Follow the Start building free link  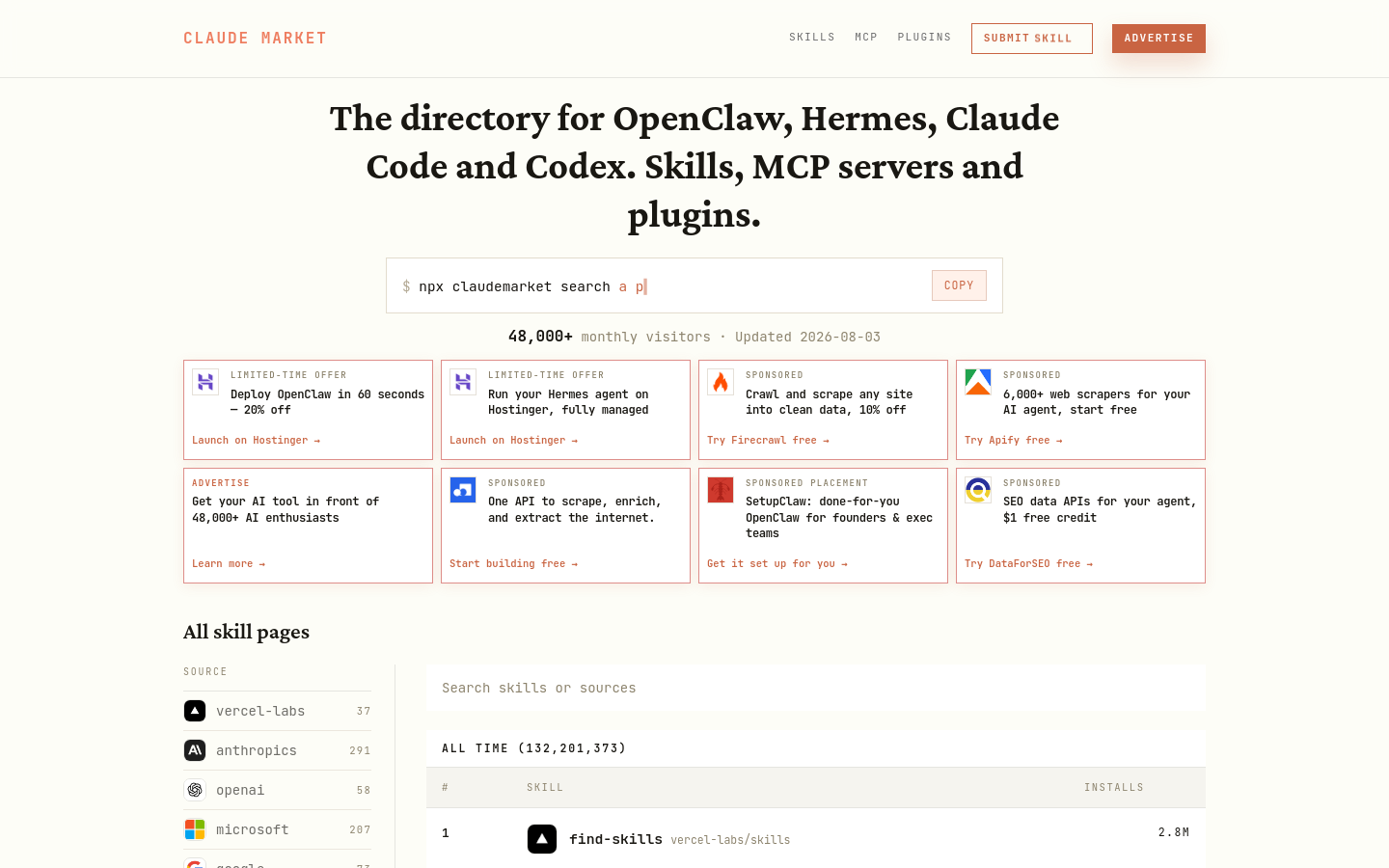click(x=513, y=564)
